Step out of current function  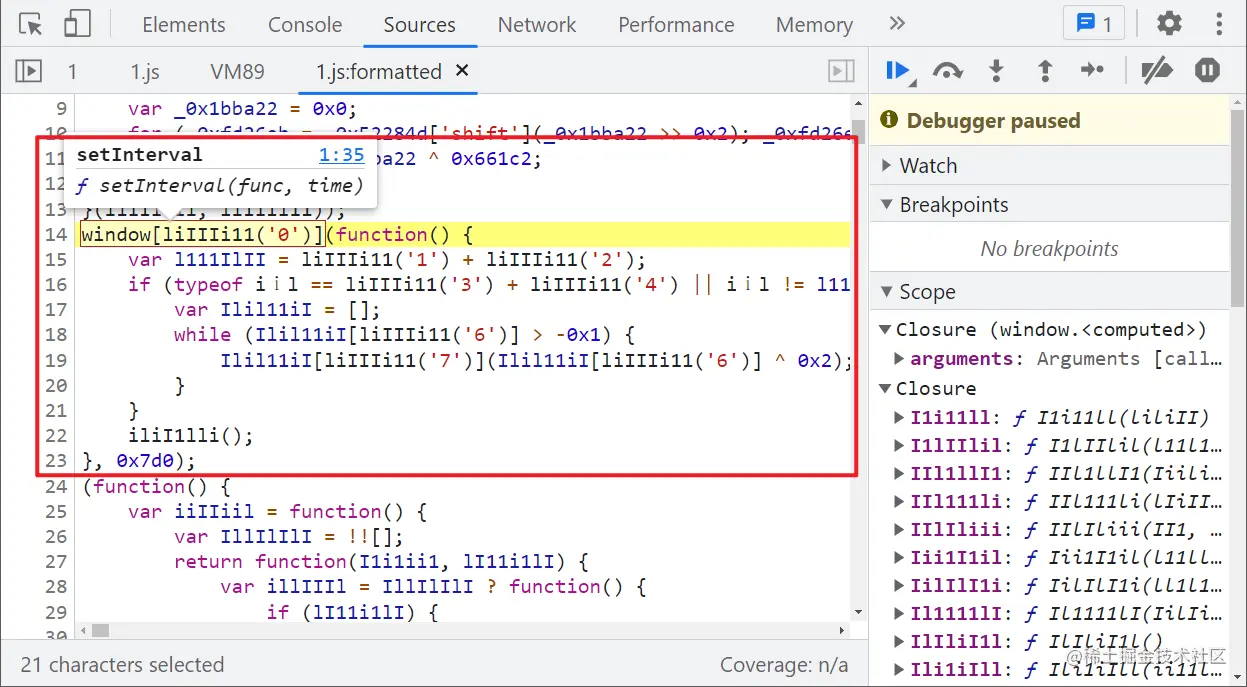point(1045,71)
